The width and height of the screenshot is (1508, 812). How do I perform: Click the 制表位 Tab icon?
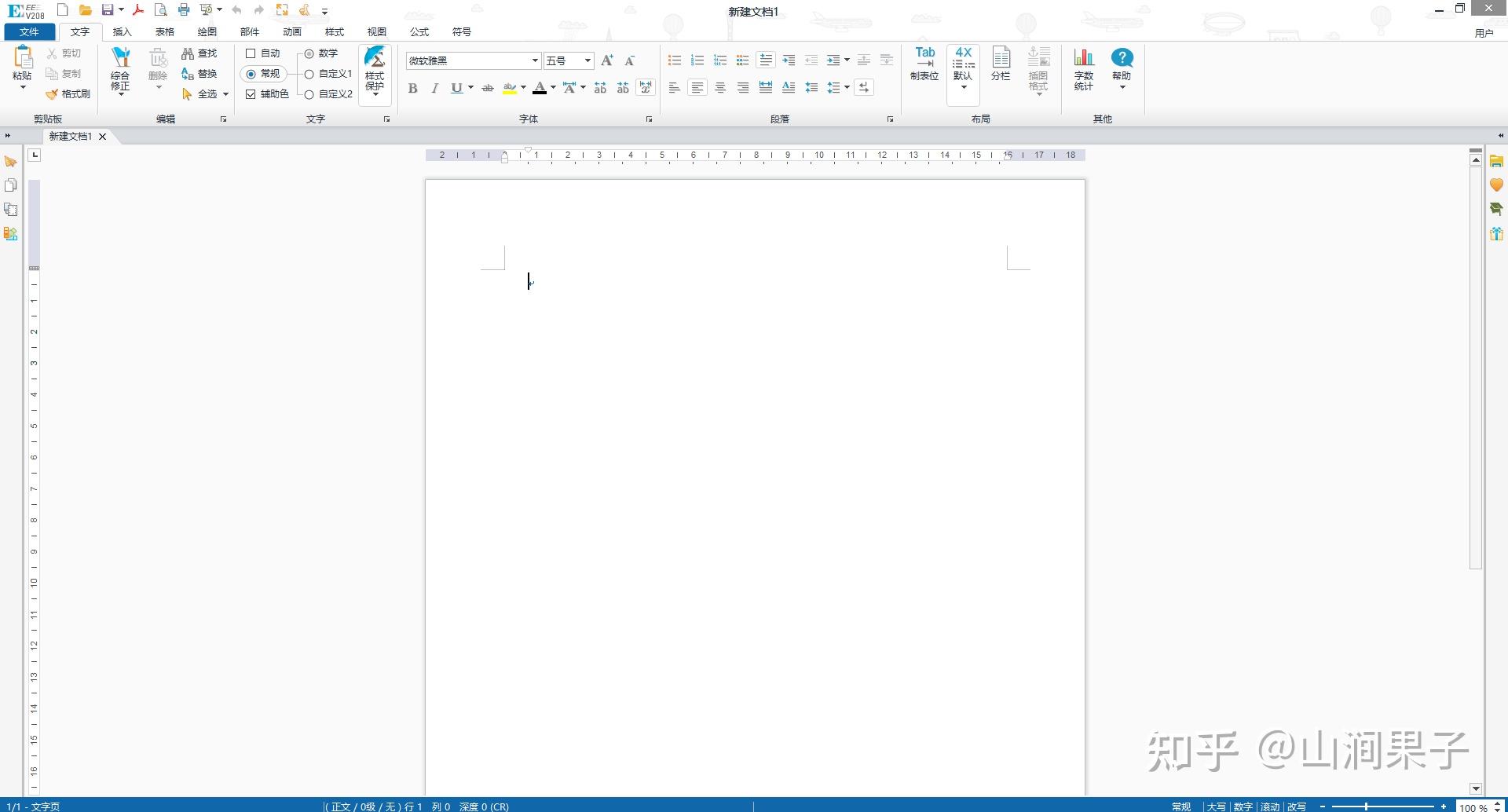coord(924,64)
